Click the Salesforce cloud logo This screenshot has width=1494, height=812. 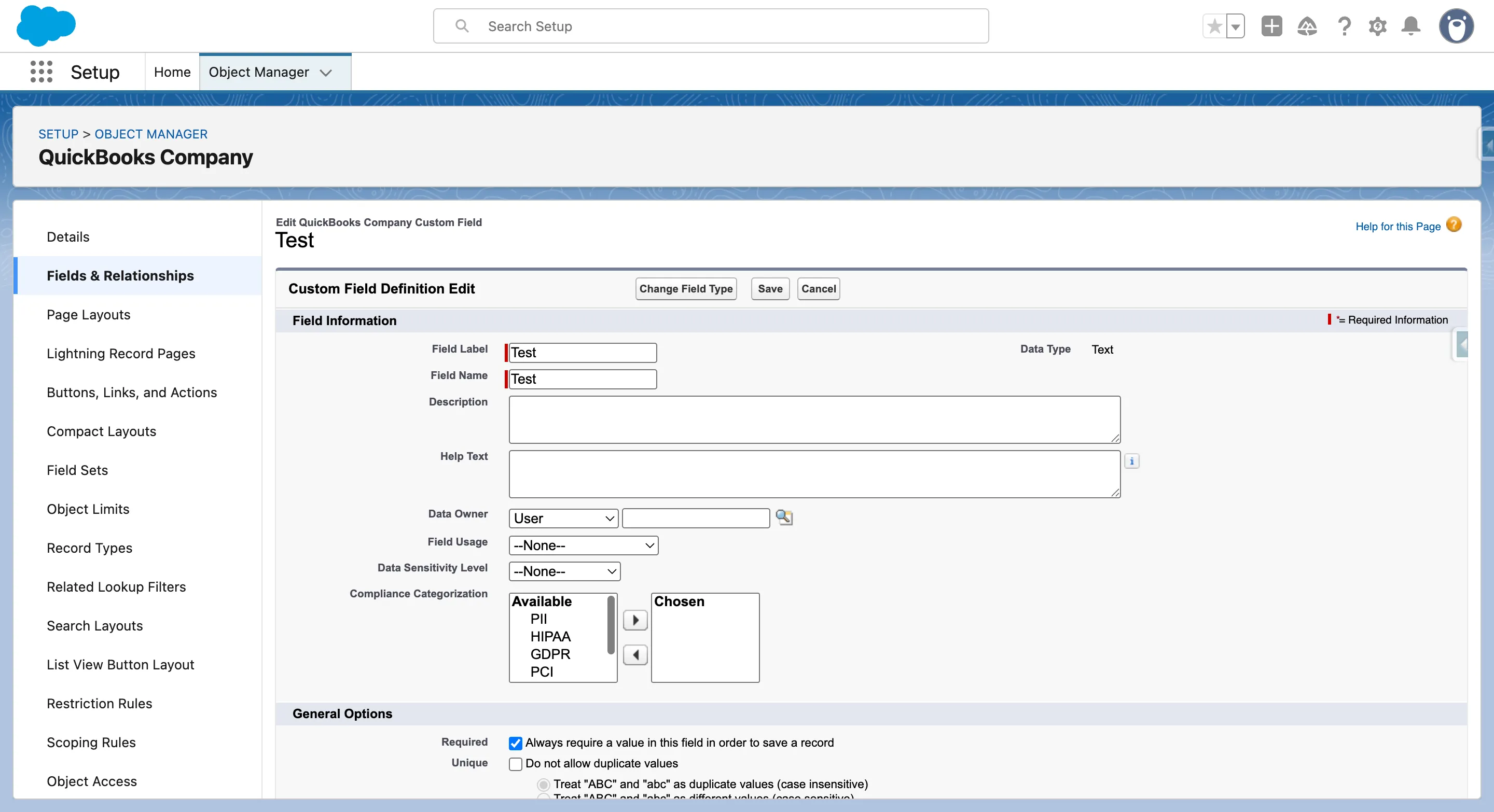(46, 25)
